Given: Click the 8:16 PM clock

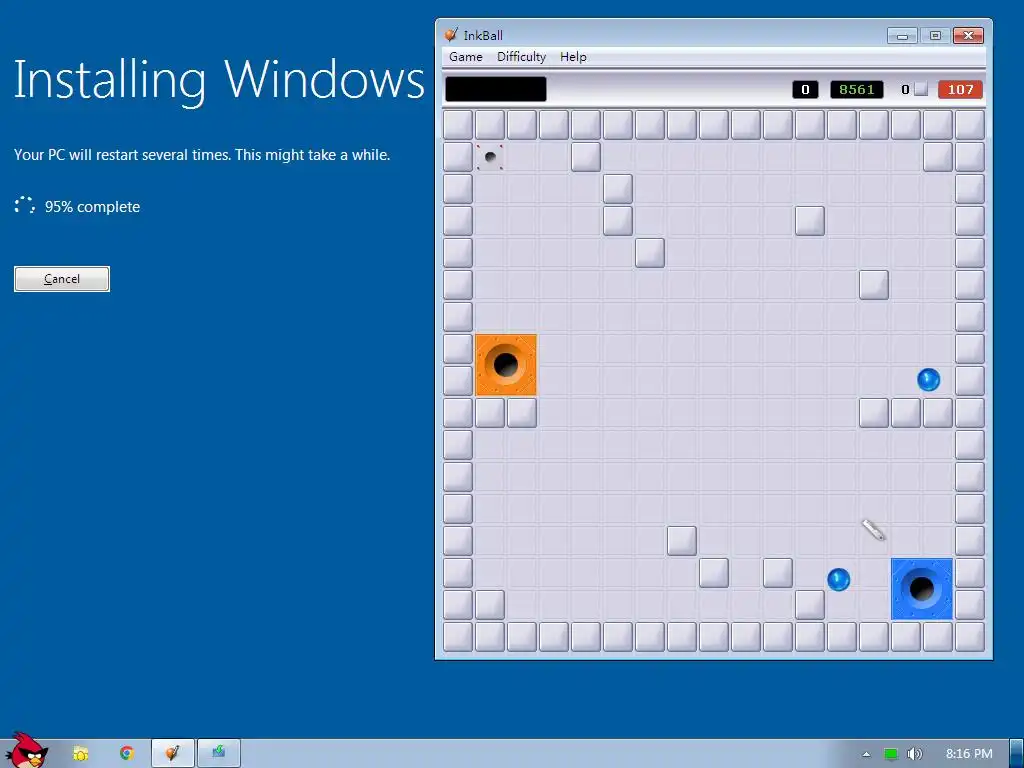Looking at the screenshot, I should (968, 754).
